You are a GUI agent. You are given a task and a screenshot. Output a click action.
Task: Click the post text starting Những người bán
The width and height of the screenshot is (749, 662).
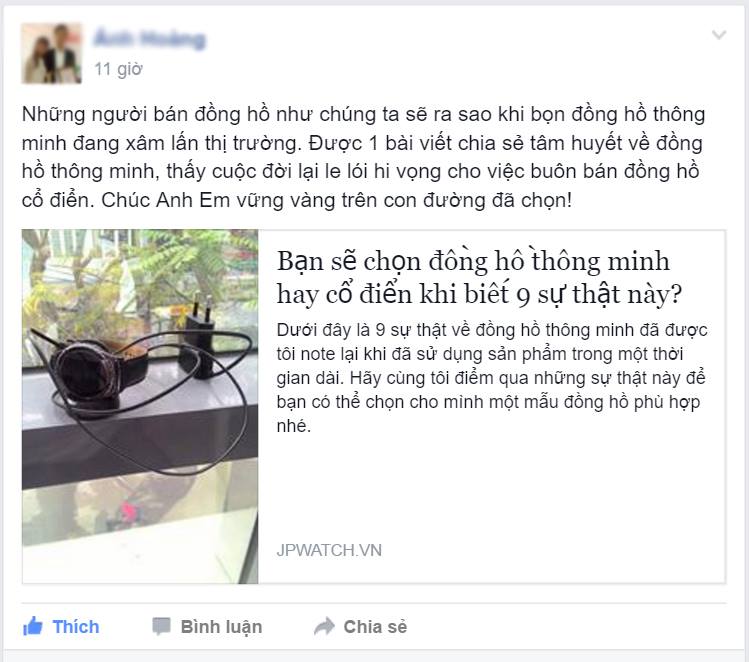pyautogui.click(x=363, y=157)
